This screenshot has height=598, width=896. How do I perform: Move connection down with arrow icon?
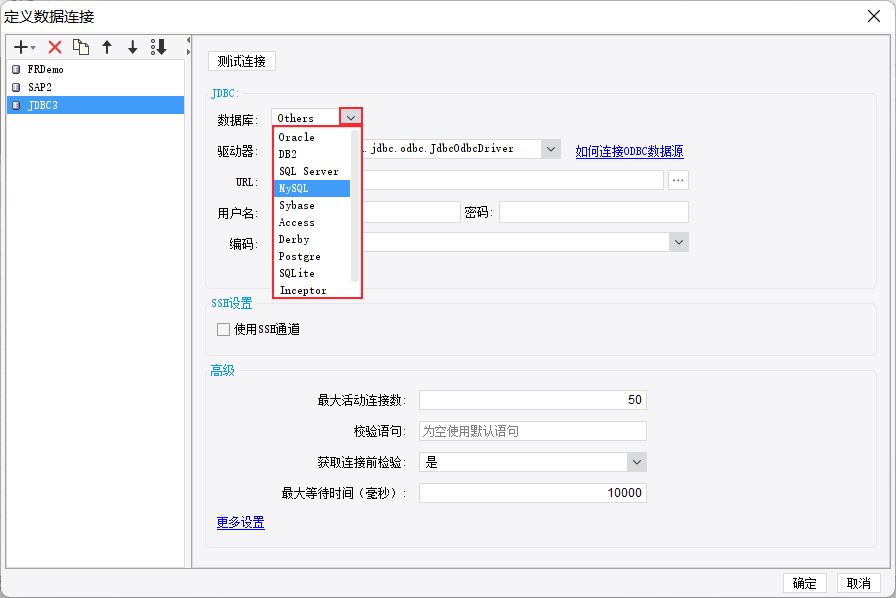coord(133,47)
